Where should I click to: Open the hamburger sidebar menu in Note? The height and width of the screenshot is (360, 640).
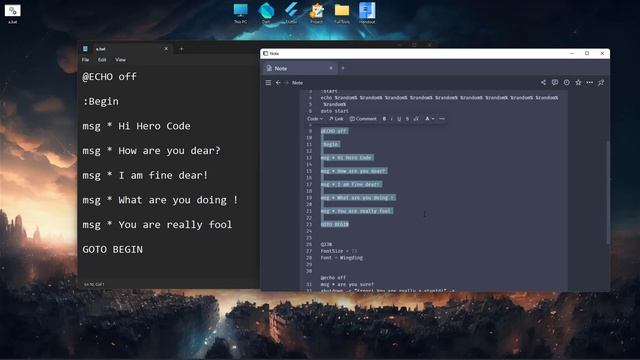(x=268, y=82)
